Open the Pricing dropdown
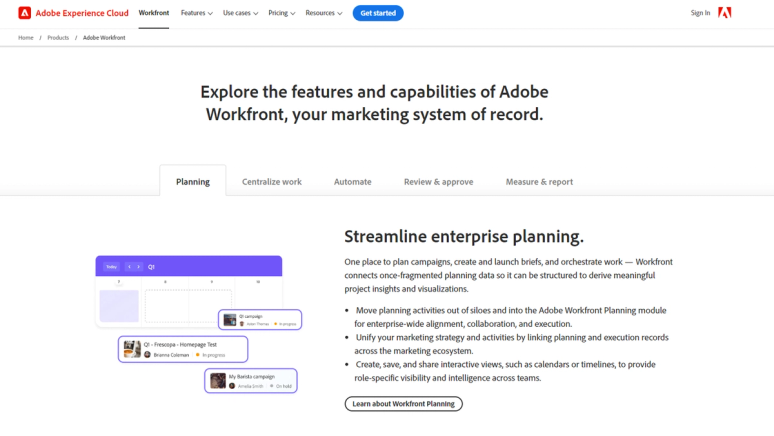 [281, 13]
